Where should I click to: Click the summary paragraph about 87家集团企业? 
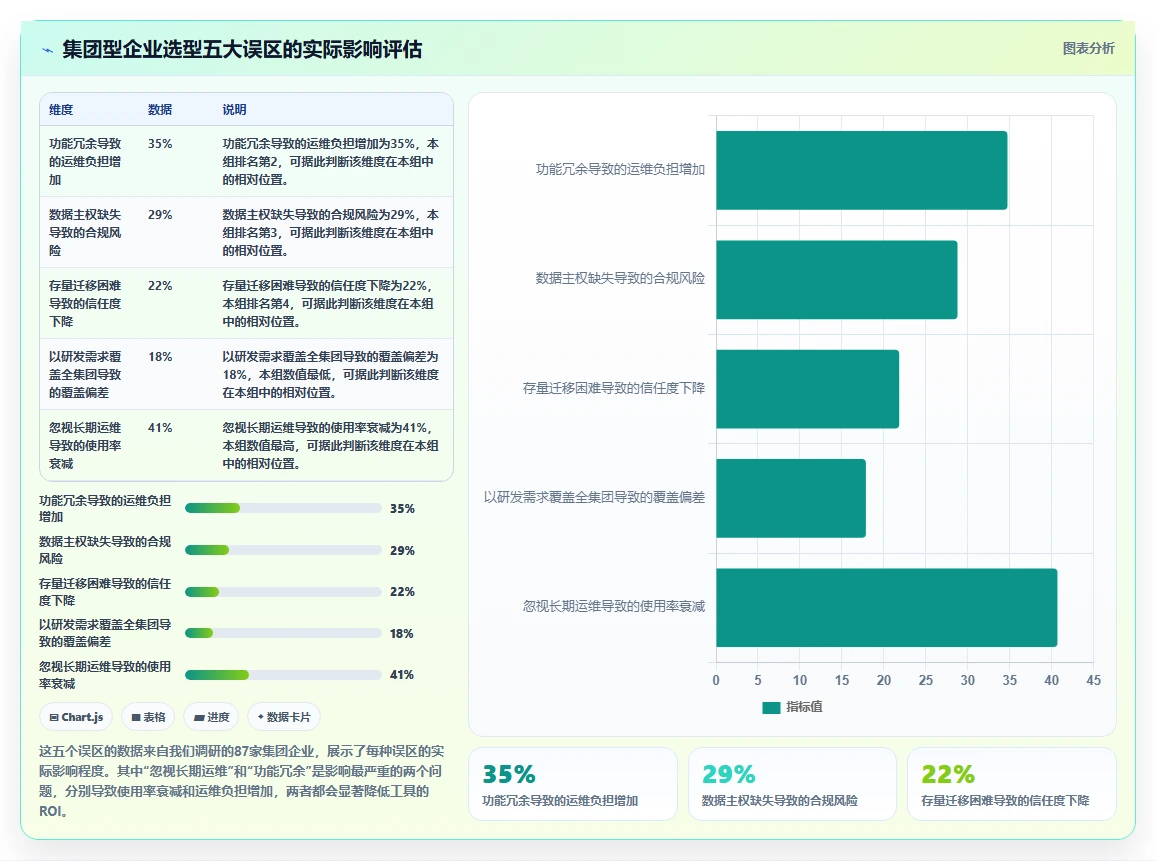point(242,781)
